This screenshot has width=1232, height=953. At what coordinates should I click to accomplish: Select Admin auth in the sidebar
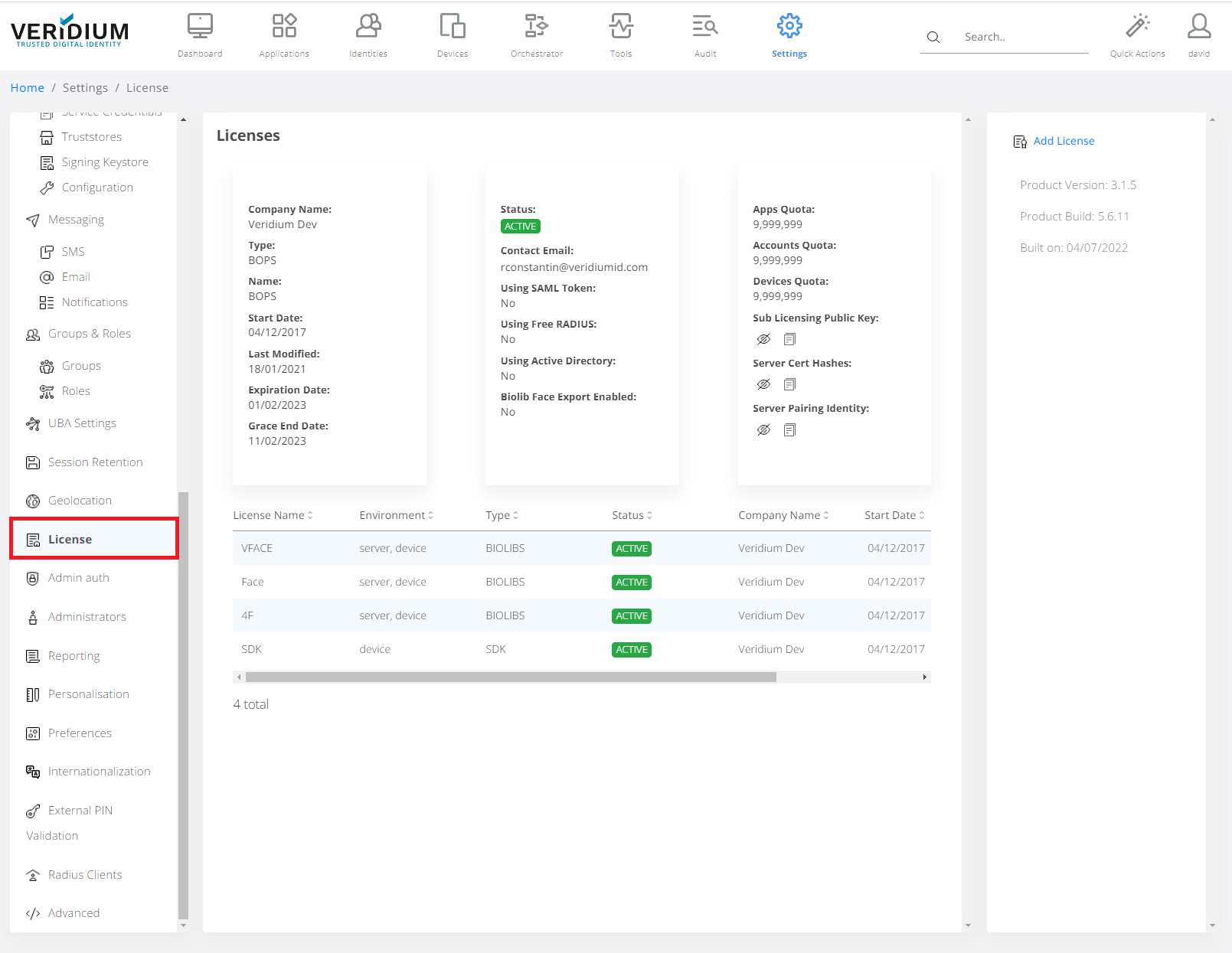pos(78,578)
